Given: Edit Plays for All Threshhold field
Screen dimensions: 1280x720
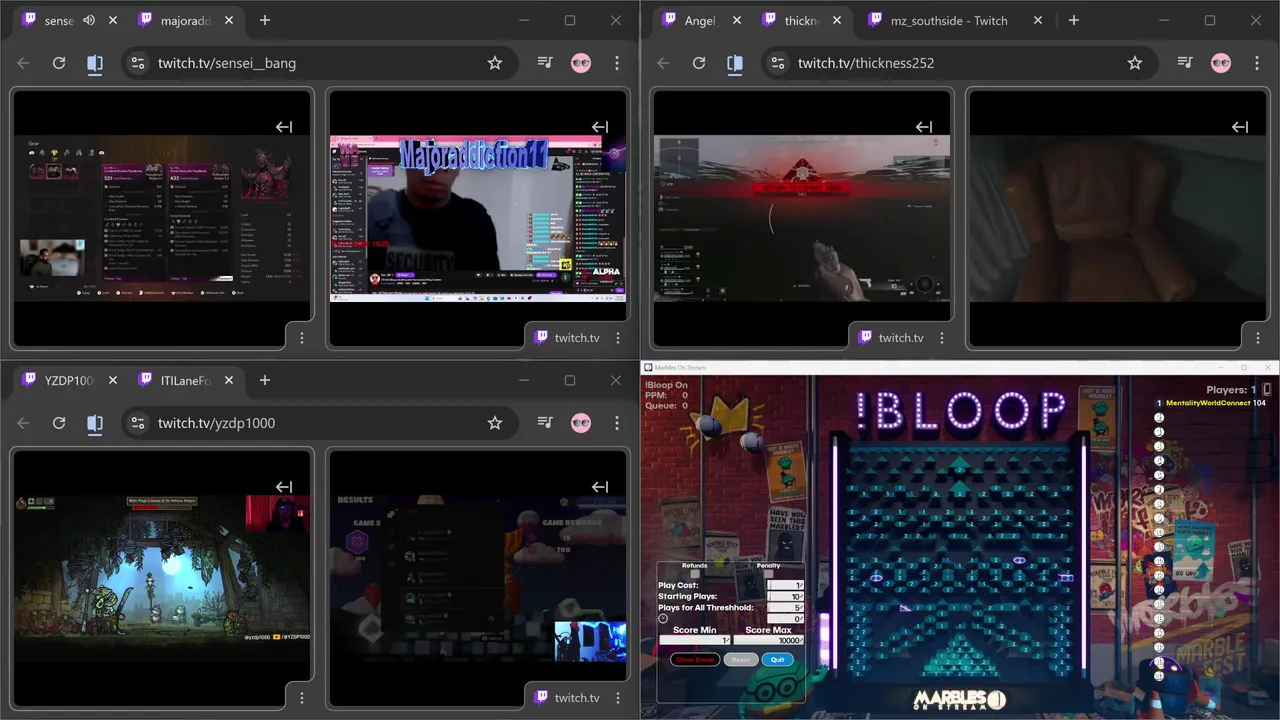Looking at the screenshot, I should click(x=785, y=607).
